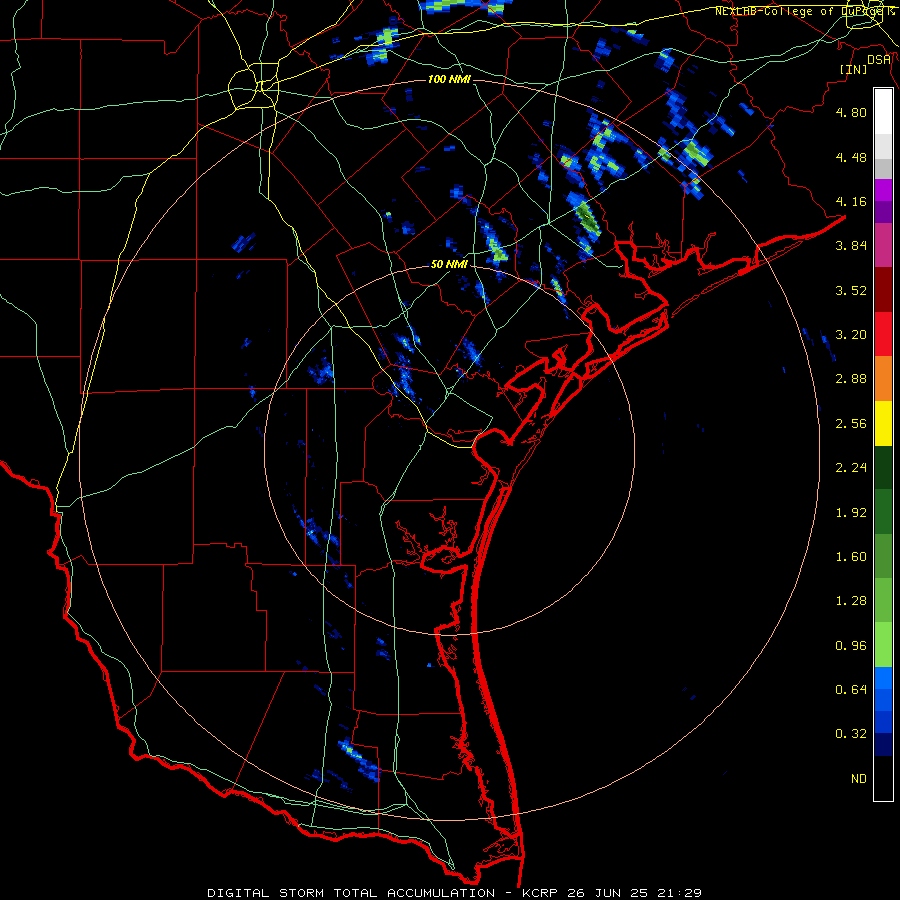Select the 50 NMI range ring label
This screenshot has width=900, height=900.
coord(449,264)
